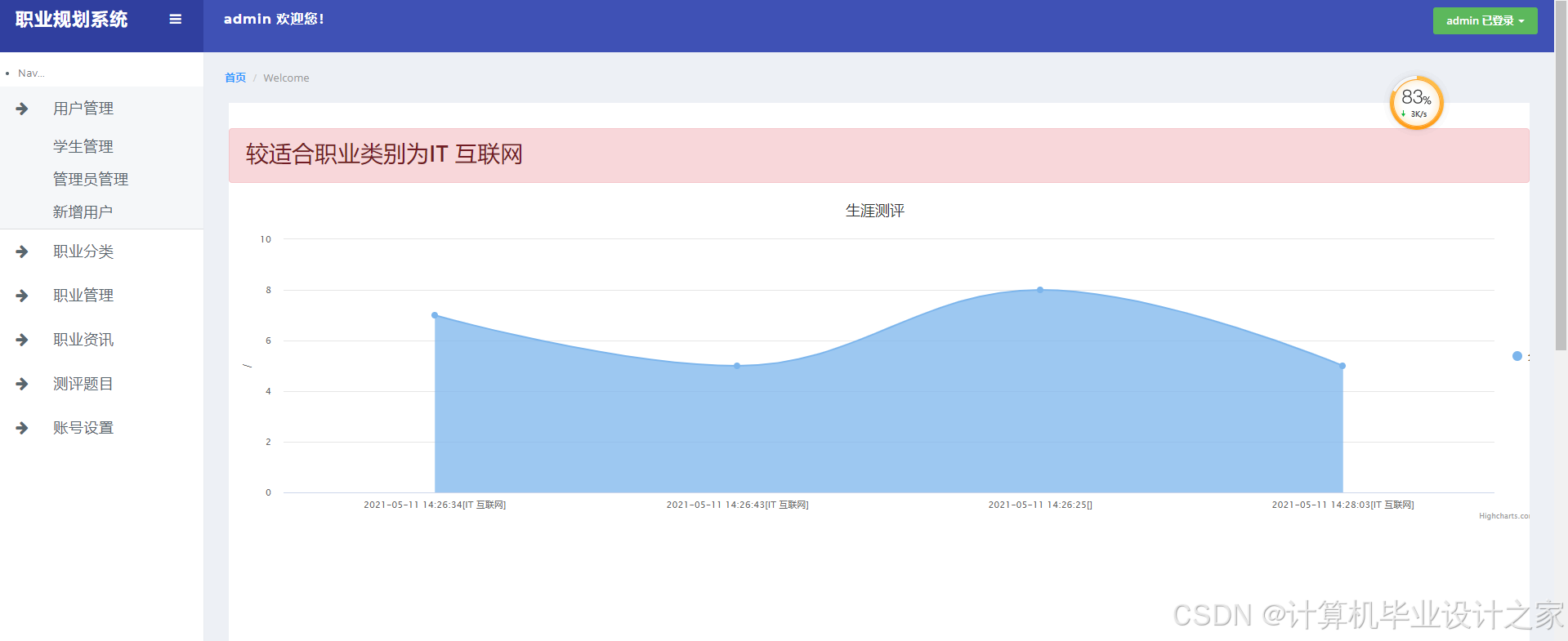Click the arrow icon beside 职业分类
Image resolution: width=1568 pixels, height=641 pixels.
[22, 252]
